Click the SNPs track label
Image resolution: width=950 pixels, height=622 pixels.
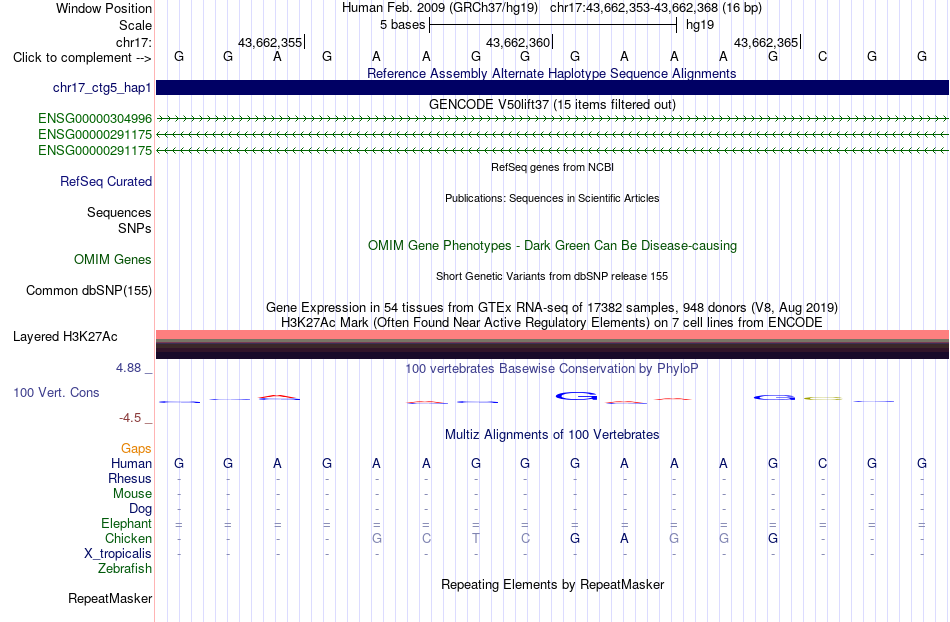pyautogui.click(x=135, y=228)
